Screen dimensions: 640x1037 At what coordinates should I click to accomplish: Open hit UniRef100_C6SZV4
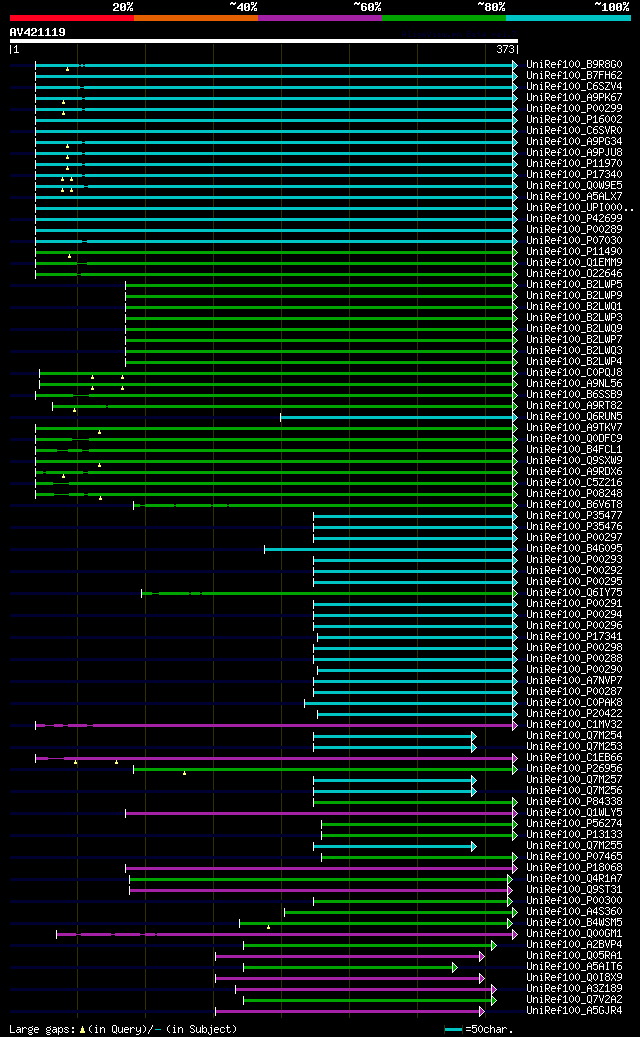[x=574, y=87]
